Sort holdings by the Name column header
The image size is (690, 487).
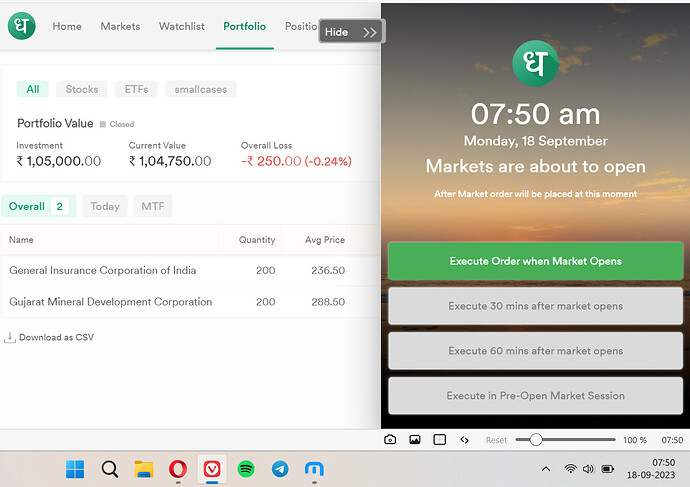[x=21, y=240]
